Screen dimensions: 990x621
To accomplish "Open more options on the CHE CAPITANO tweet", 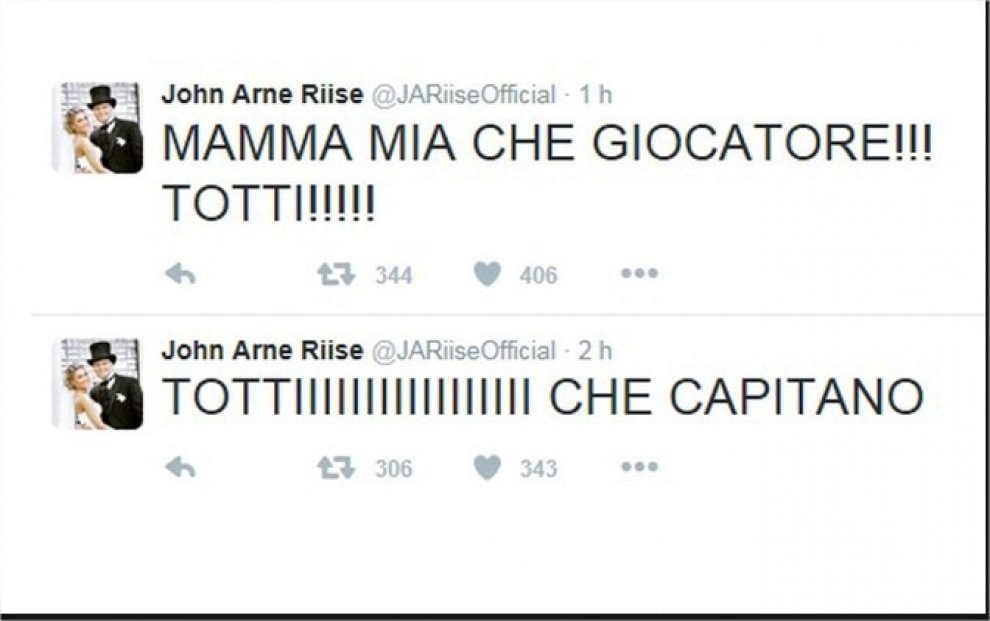I will pyautogui.click(x=639, y=467).
